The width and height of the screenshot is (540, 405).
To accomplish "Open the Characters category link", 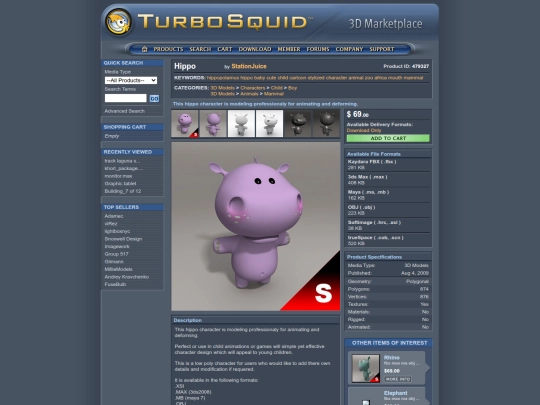I will tap(253, 88).
